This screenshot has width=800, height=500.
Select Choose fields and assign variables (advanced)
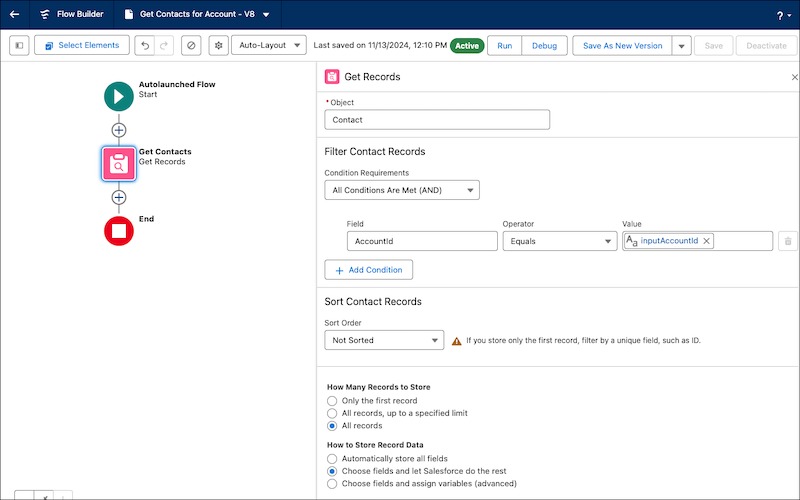[332, 484]
